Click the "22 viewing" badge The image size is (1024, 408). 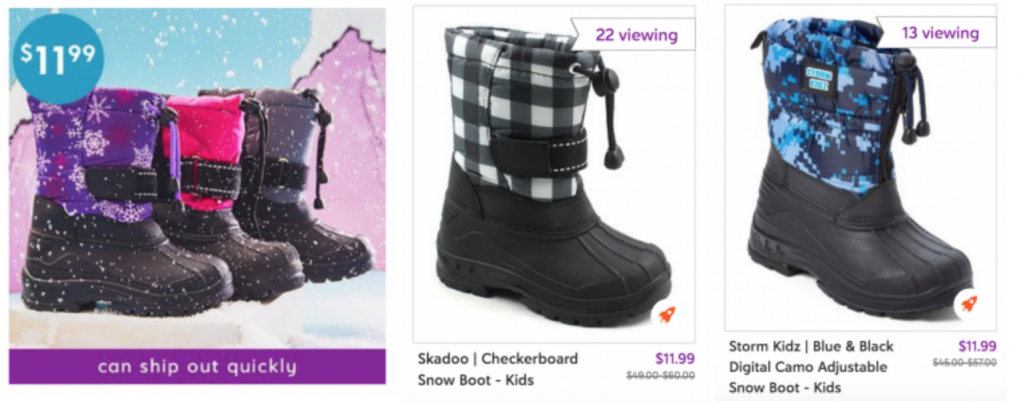[635, 35]
